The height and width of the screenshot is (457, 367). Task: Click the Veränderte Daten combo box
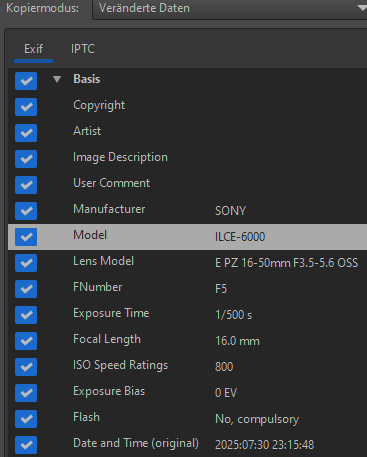tap(230, 9)
